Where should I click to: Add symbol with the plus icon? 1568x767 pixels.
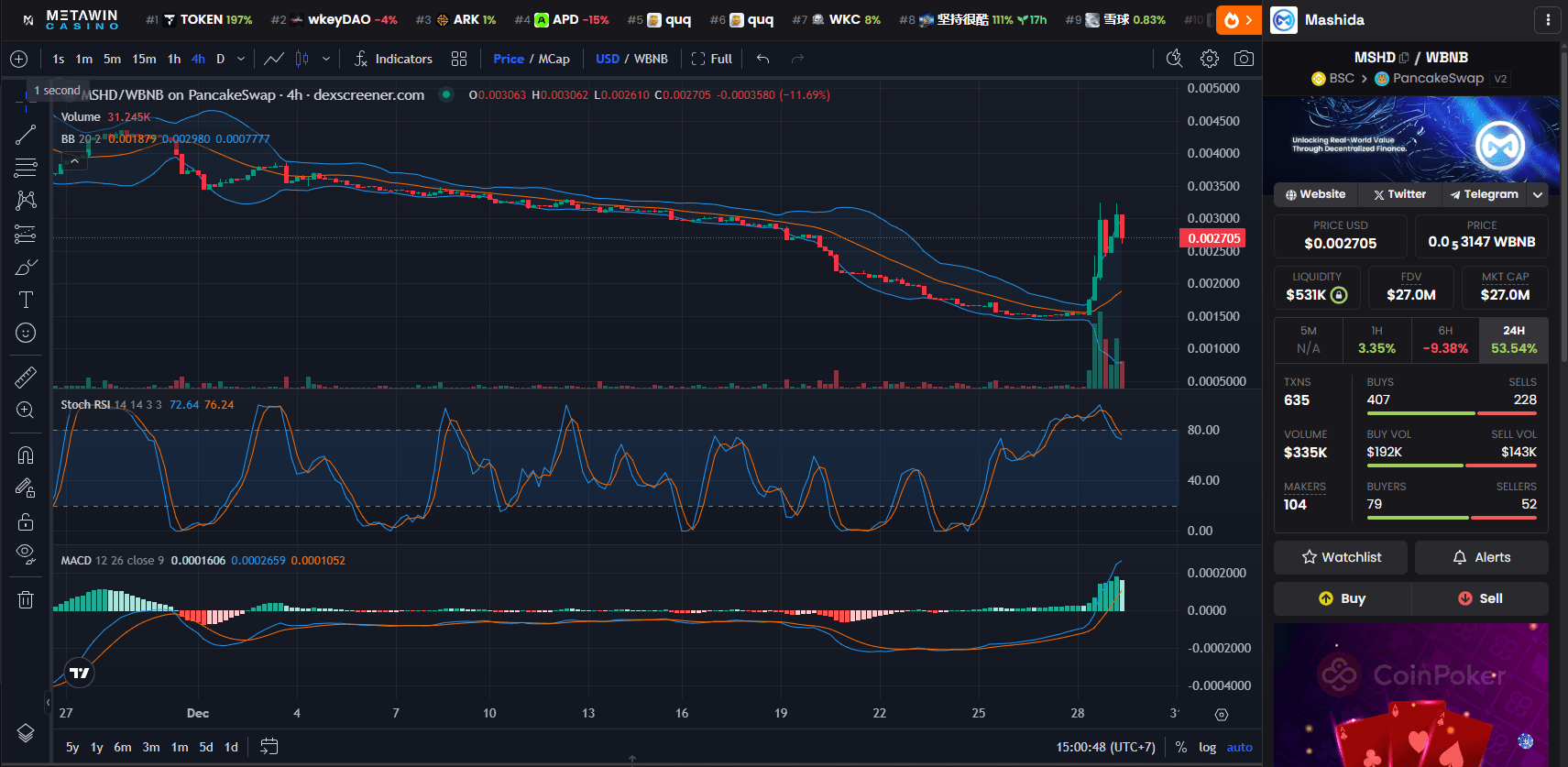click(x=18, y=59)
